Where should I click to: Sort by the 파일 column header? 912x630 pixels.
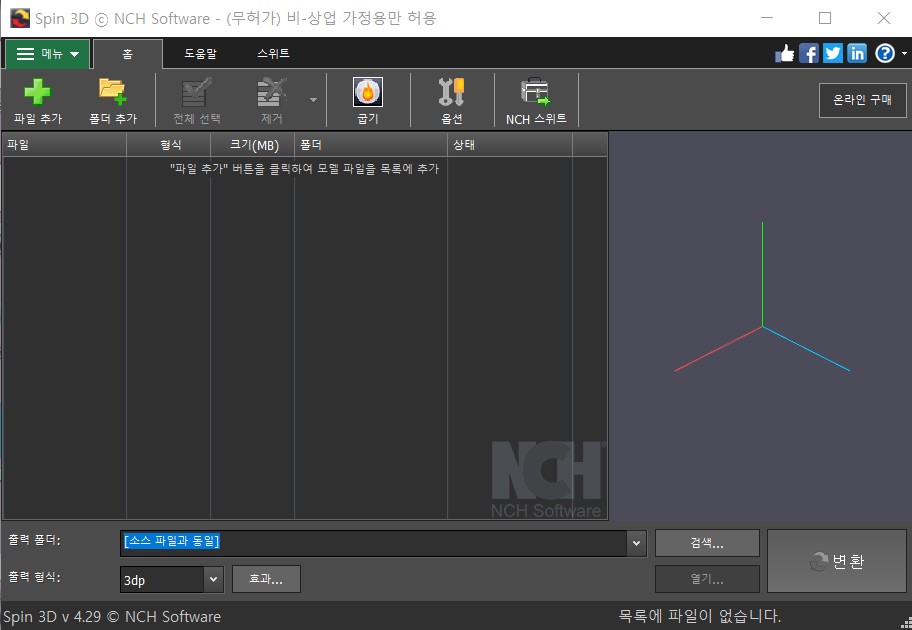pos(64,145)
